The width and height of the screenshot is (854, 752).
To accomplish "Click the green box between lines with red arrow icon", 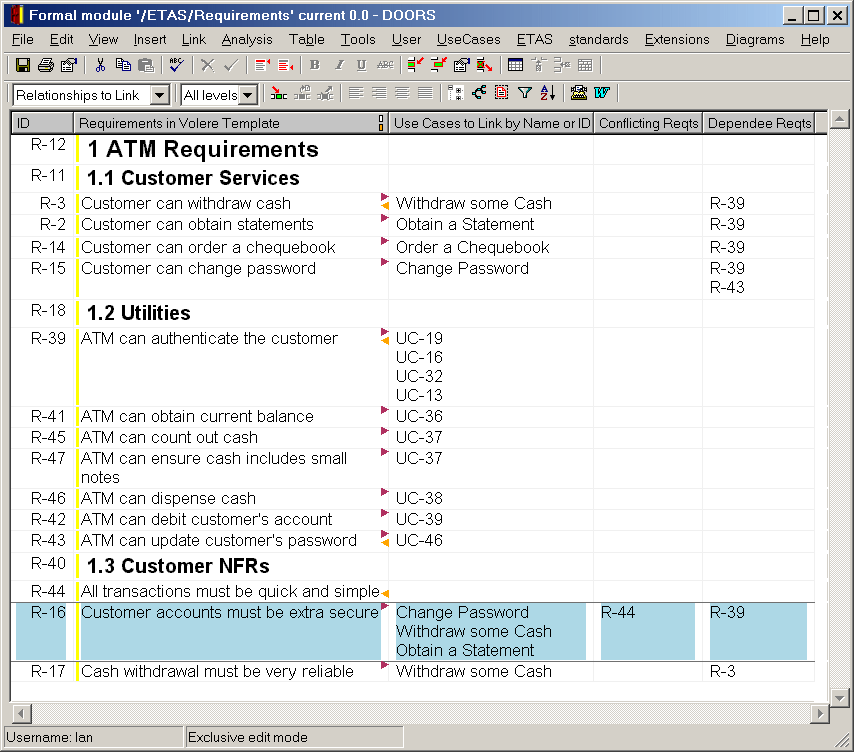I will (438, 65).
